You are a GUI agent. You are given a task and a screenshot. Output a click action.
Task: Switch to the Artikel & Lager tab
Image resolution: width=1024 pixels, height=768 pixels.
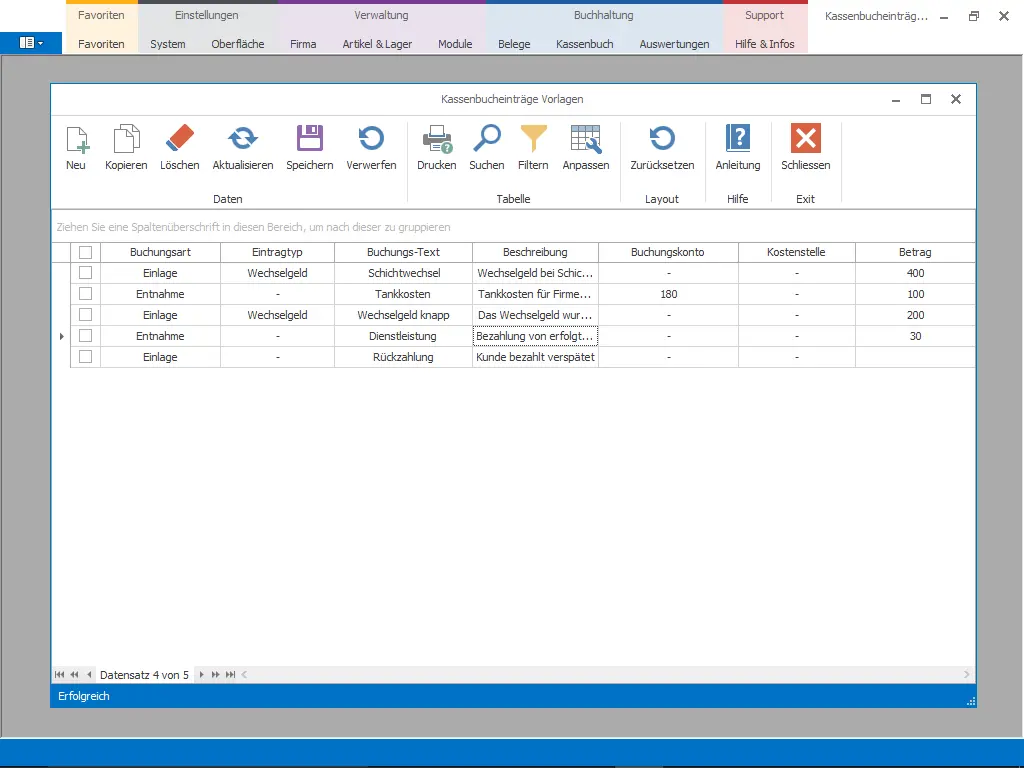pos(377,44)
